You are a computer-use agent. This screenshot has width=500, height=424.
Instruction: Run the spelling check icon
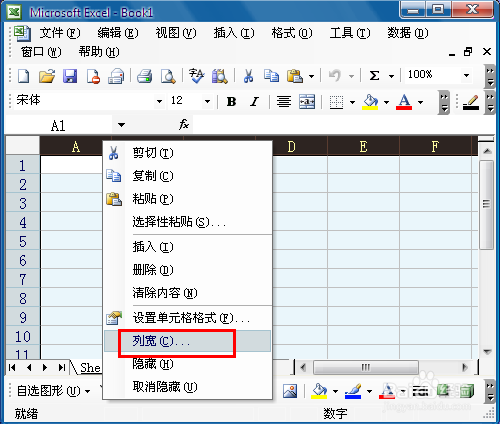[196, 76]
